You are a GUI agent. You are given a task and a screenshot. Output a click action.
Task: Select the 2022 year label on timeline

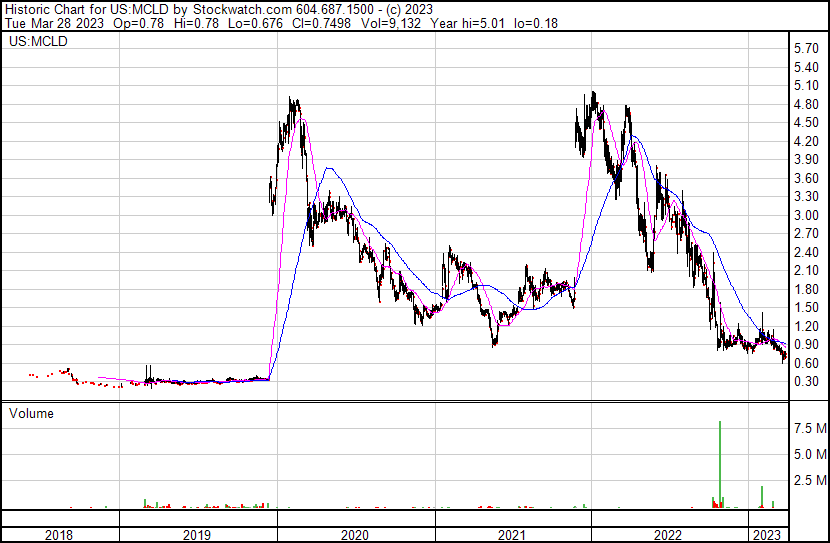tap(669, 535)
